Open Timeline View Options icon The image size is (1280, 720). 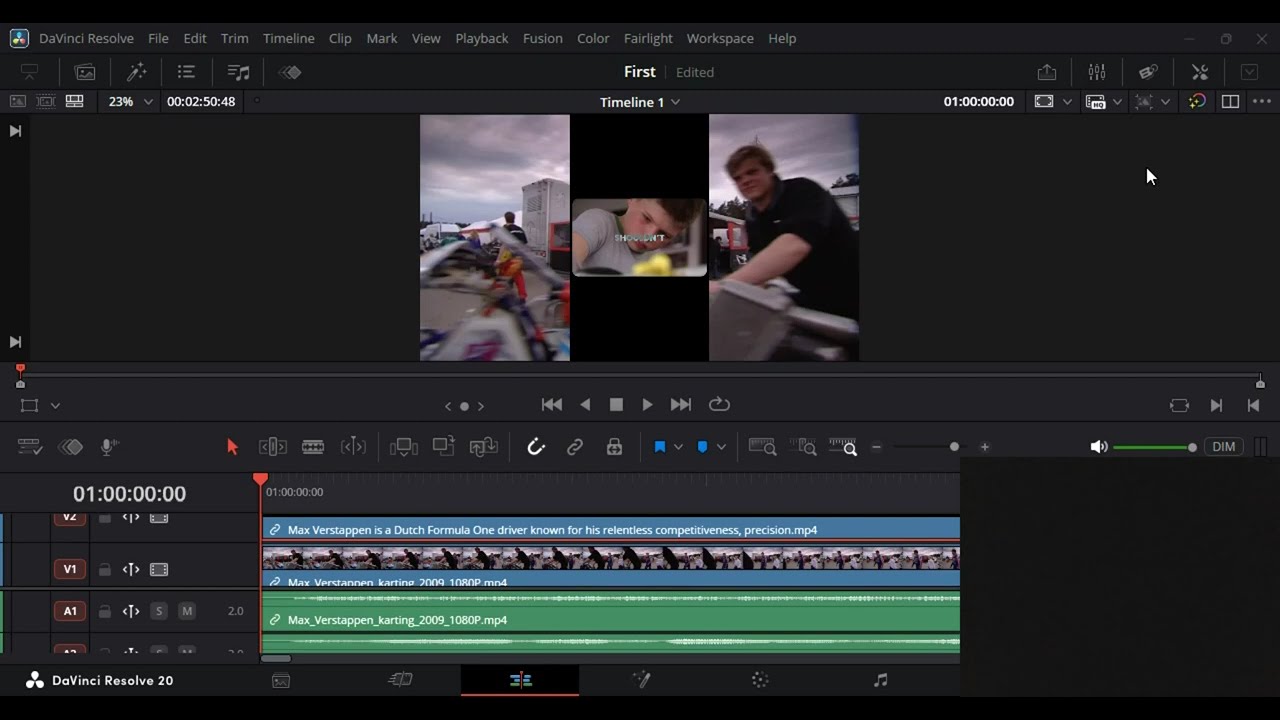click(30, 447)
